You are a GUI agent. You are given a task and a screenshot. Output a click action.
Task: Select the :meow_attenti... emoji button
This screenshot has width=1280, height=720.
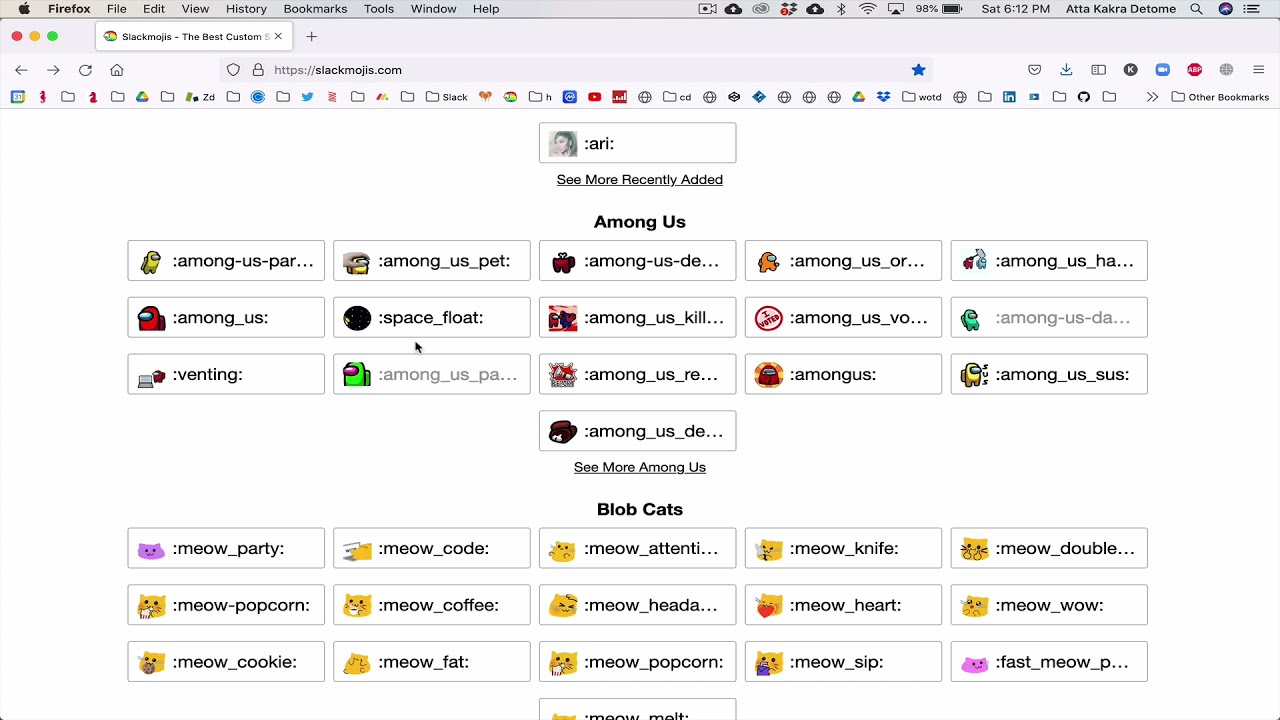pos(638,548)
